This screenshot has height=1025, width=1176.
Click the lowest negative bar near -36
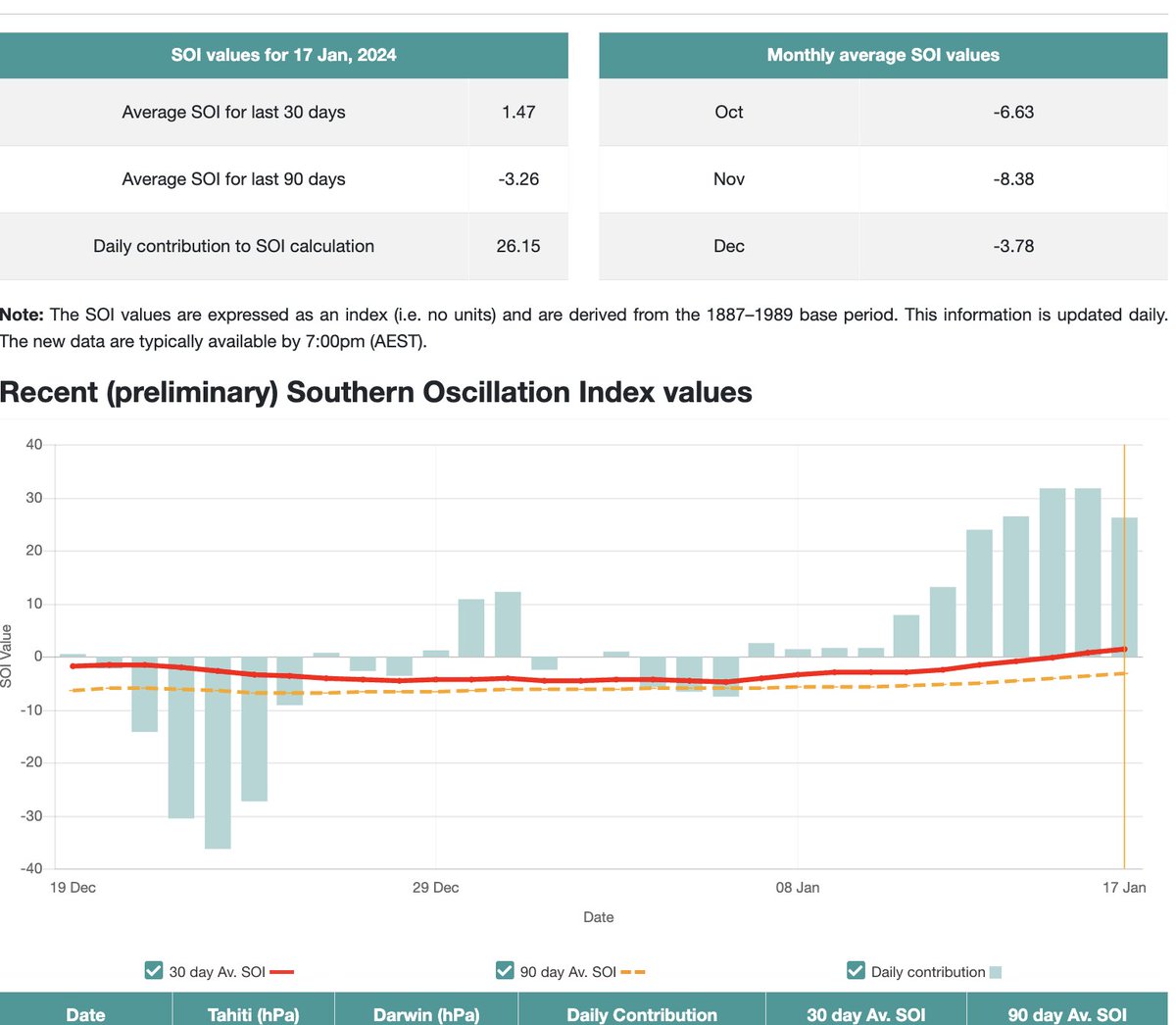[218, 753]
